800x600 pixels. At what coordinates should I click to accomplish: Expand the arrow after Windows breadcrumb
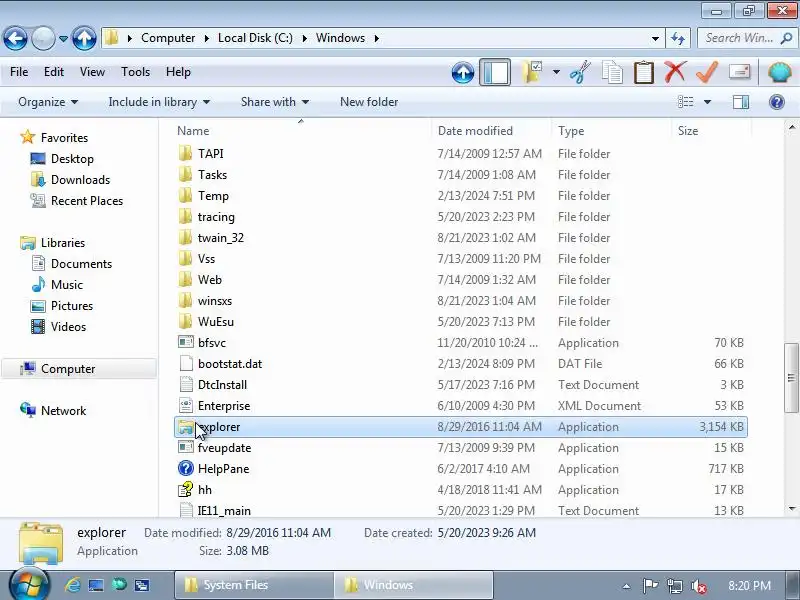(377, 38)
